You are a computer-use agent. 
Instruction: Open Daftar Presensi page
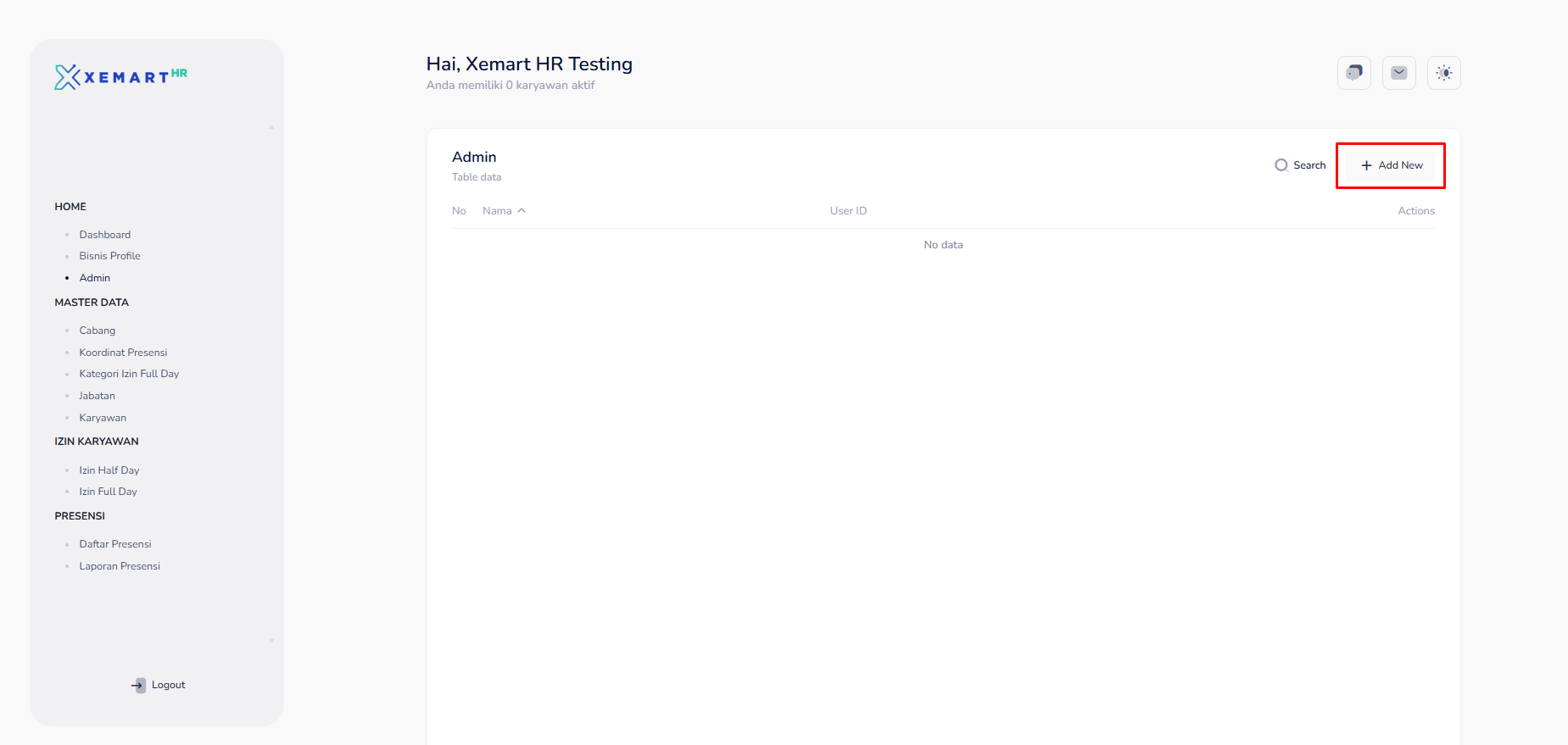click(x=115, y=544)
